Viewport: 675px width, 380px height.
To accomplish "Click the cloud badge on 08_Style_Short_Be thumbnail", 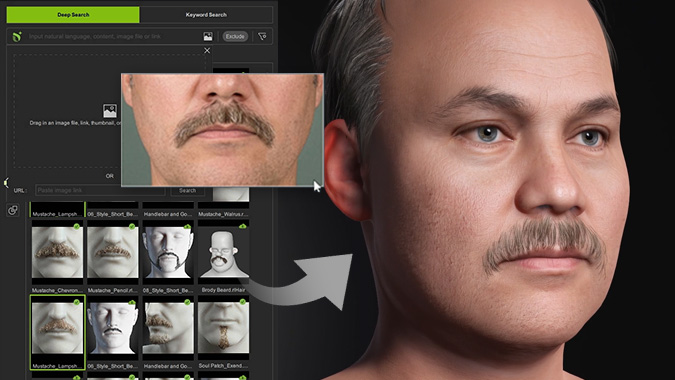I will point(187,226).
